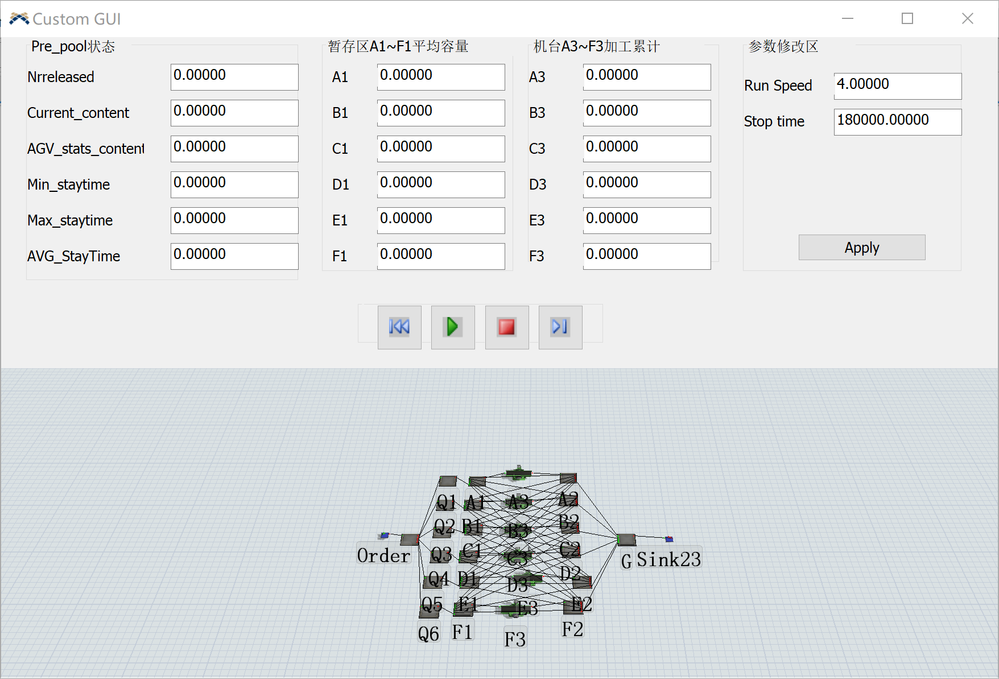The width and height of the screenshot is (999, 679).
Task: Minimize the Custom GUI window
Action: (847, 18)
